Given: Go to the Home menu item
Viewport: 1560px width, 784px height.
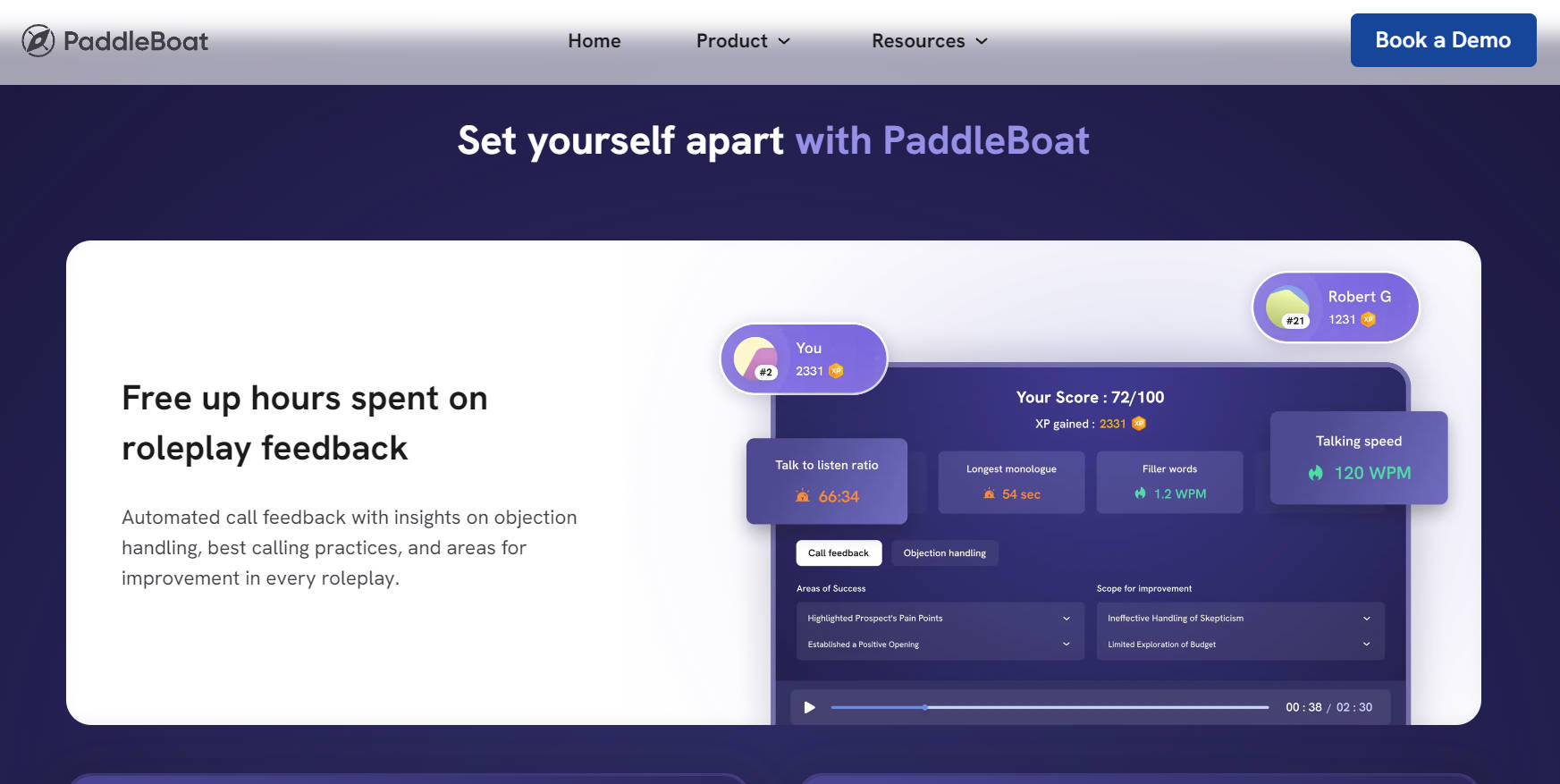Looking at the screenshot, I should pyautogui.click(x=594, y=41).
